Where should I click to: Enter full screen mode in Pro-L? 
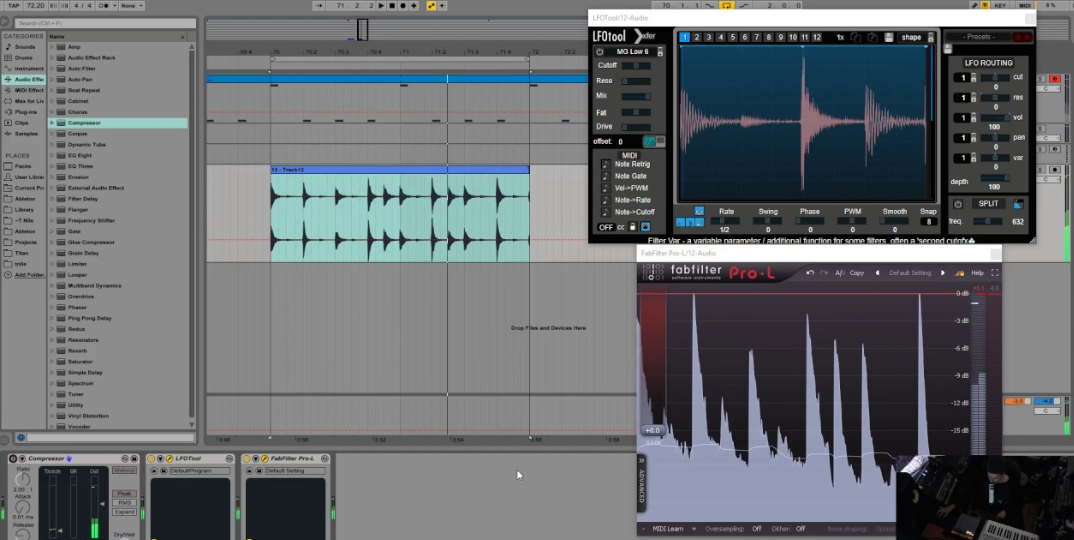[x=995, y=273]
